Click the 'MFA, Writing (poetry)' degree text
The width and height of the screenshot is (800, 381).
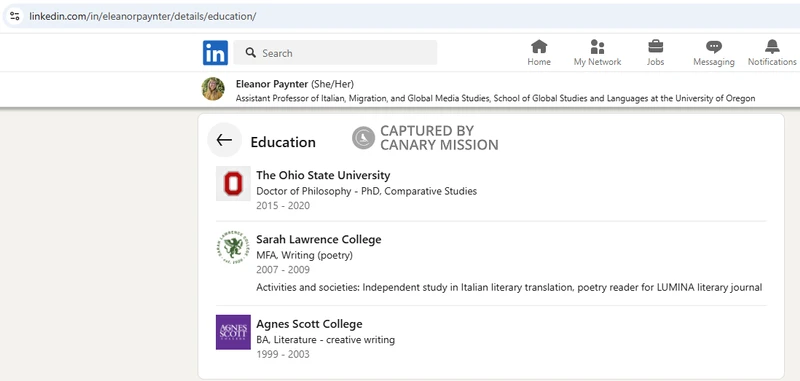pos(304,256)
